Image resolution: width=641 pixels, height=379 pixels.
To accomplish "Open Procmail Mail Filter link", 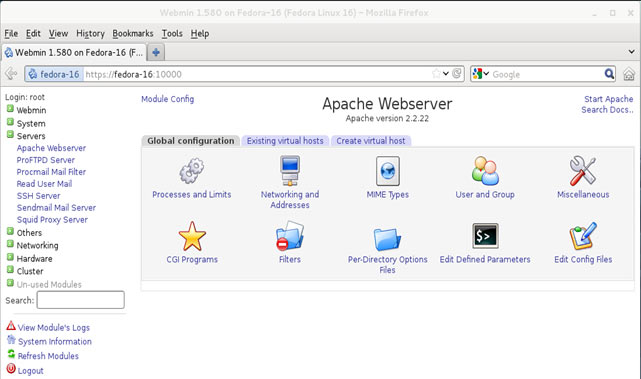I will pyautogui.click(x=51, y=172).
